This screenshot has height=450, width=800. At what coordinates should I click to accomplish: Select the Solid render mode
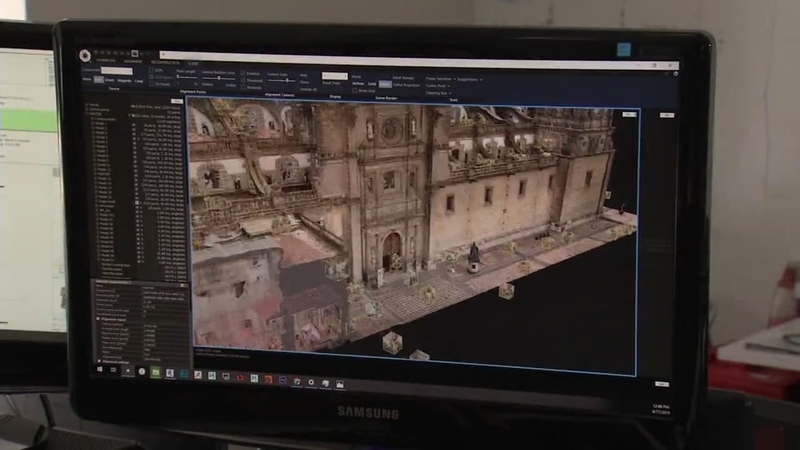click(372, 84)
